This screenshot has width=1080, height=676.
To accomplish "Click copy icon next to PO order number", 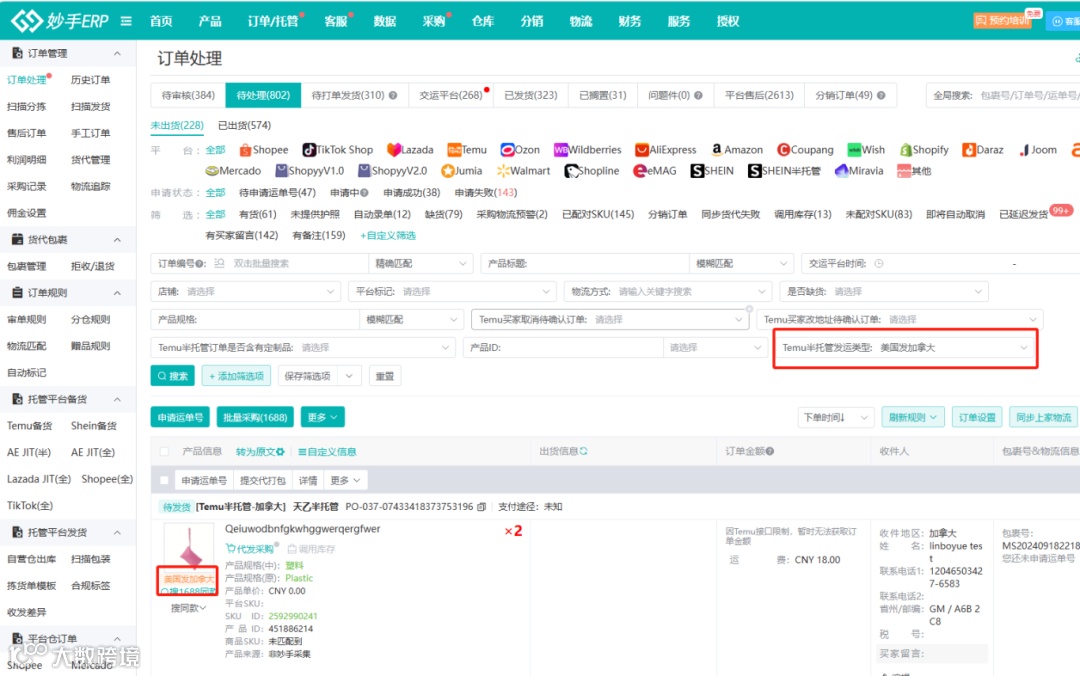I will (x=481, y=506).
